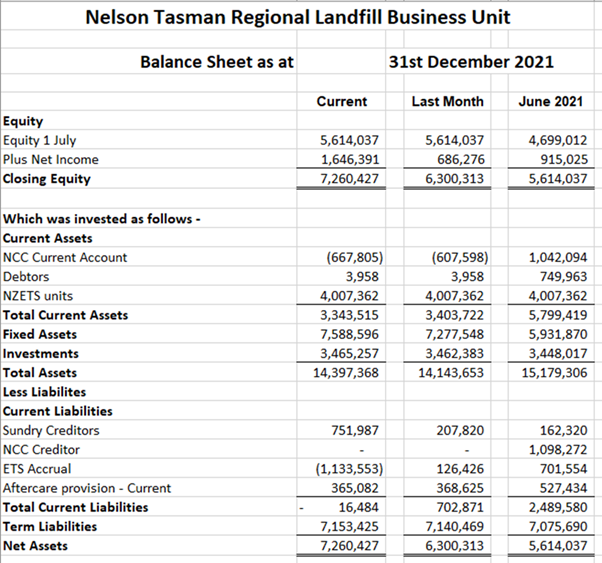The image size is (602, 563).
Task: Select Last Month aftercare provision value 368,625
Action: [460, 488]
